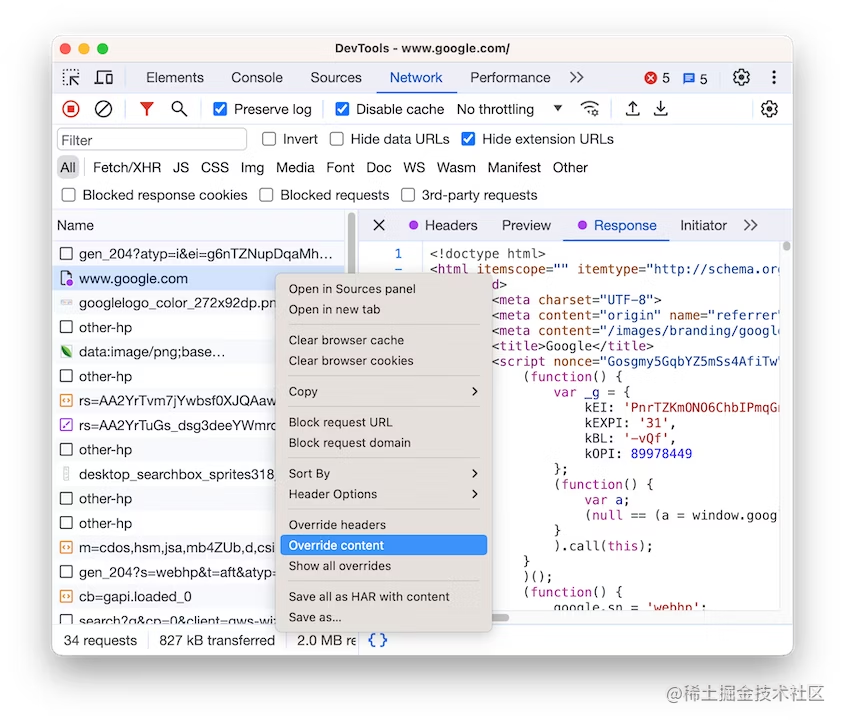Click stylesheet icon beside rs=AA2YrTuGs request
845x724 pixels.
pyautogui.click(x=66, y=425)
